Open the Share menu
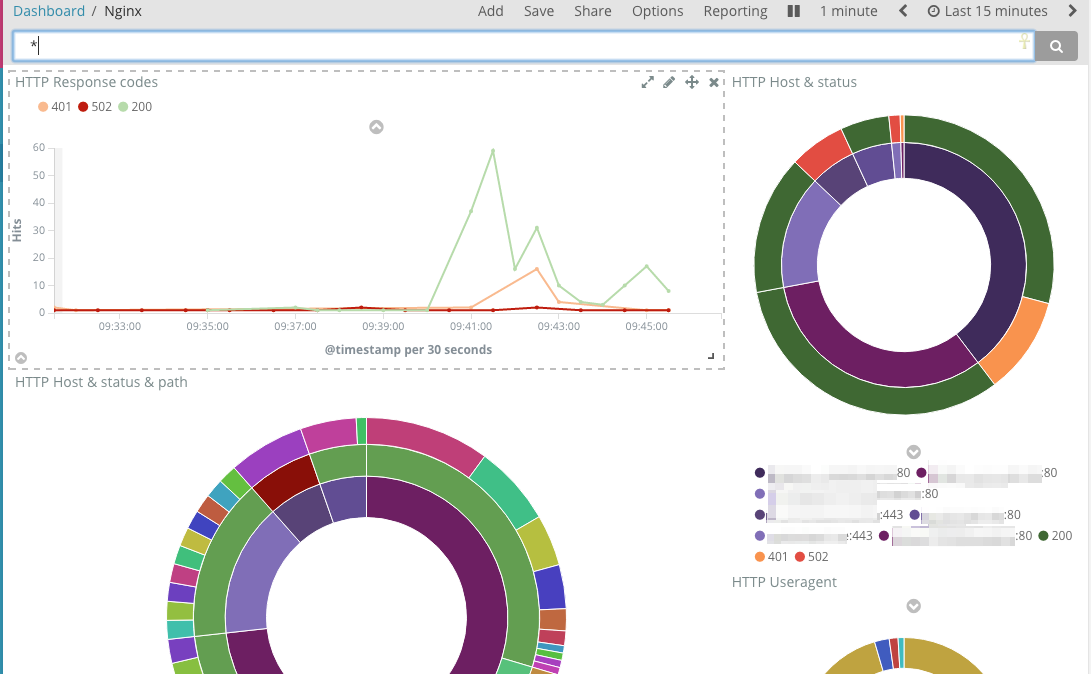Screen dimensions: 1091x674 click(593, 11)
